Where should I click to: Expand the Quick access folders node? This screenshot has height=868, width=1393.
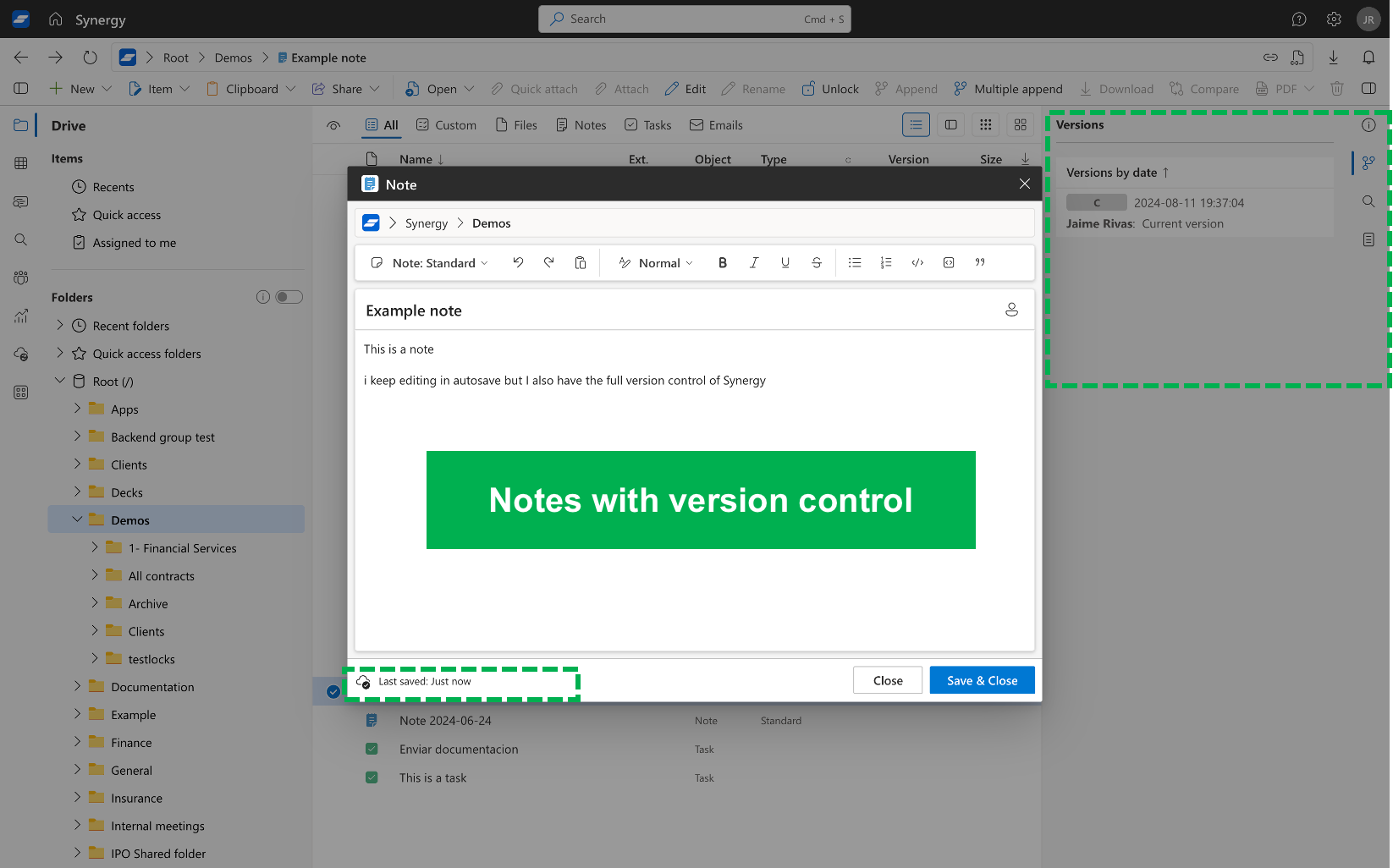(60, 353)
